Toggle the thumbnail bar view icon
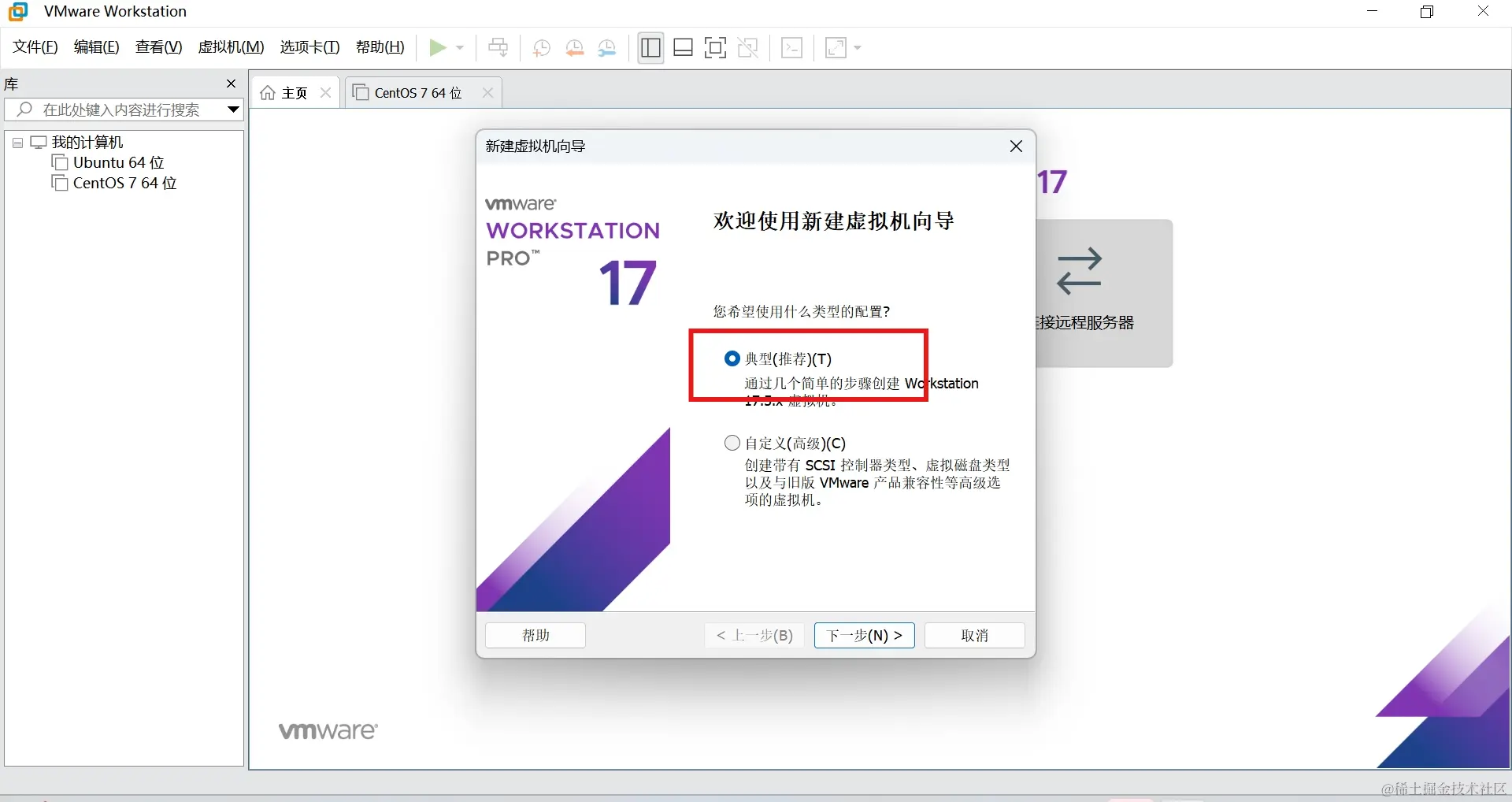Screen dimensions: 1512x802 684,48
